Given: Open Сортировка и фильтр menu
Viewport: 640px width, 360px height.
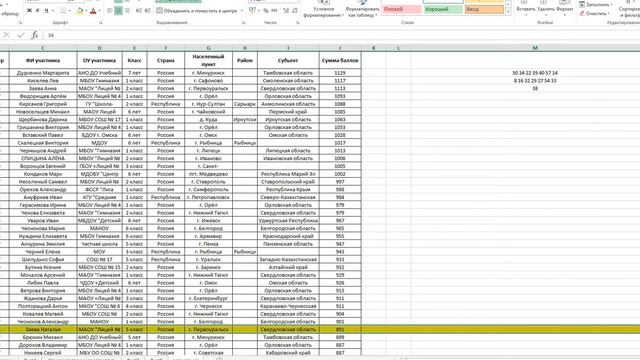Looking at the screenshot, I should [629, 10].
